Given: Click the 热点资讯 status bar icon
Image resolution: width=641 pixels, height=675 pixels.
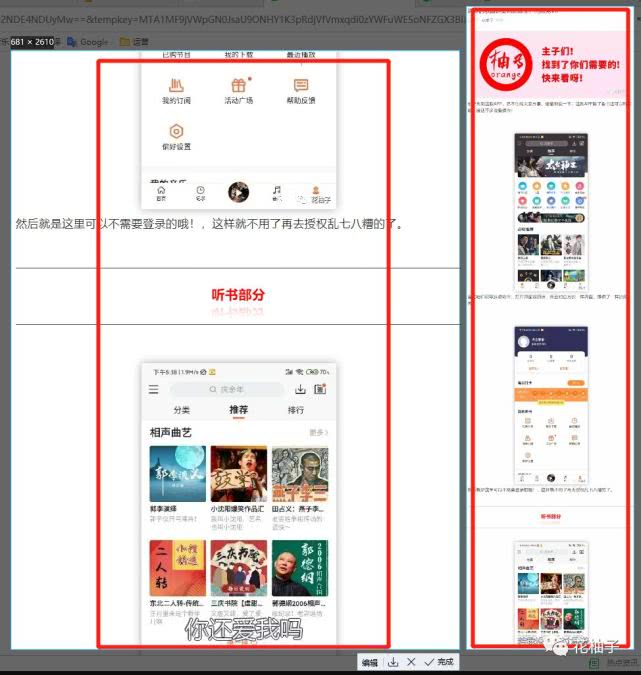Looking at the screenshot, I should tap(594, 664).
